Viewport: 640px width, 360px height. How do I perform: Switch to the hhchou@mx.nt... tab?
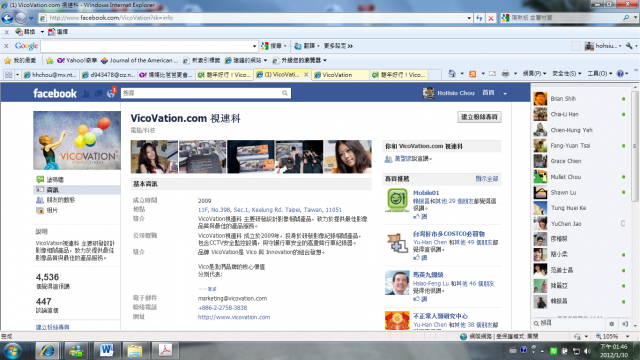[50, 75]
